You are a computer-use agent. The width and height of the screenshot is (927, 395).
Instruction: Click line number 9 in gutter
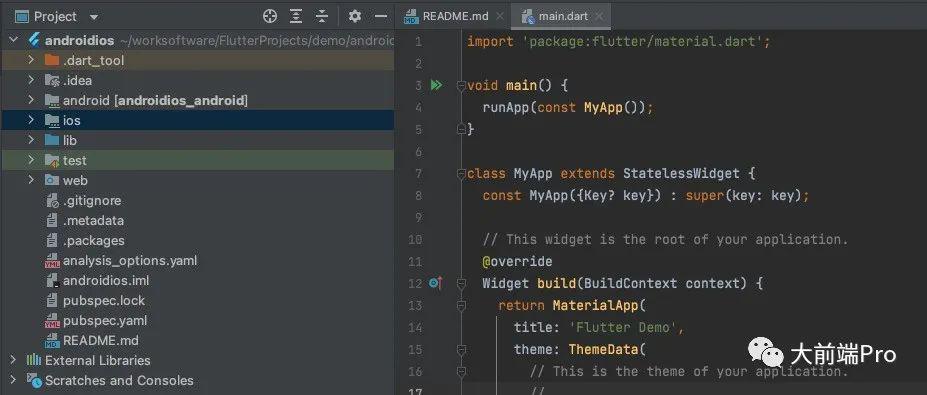(418, 218)
